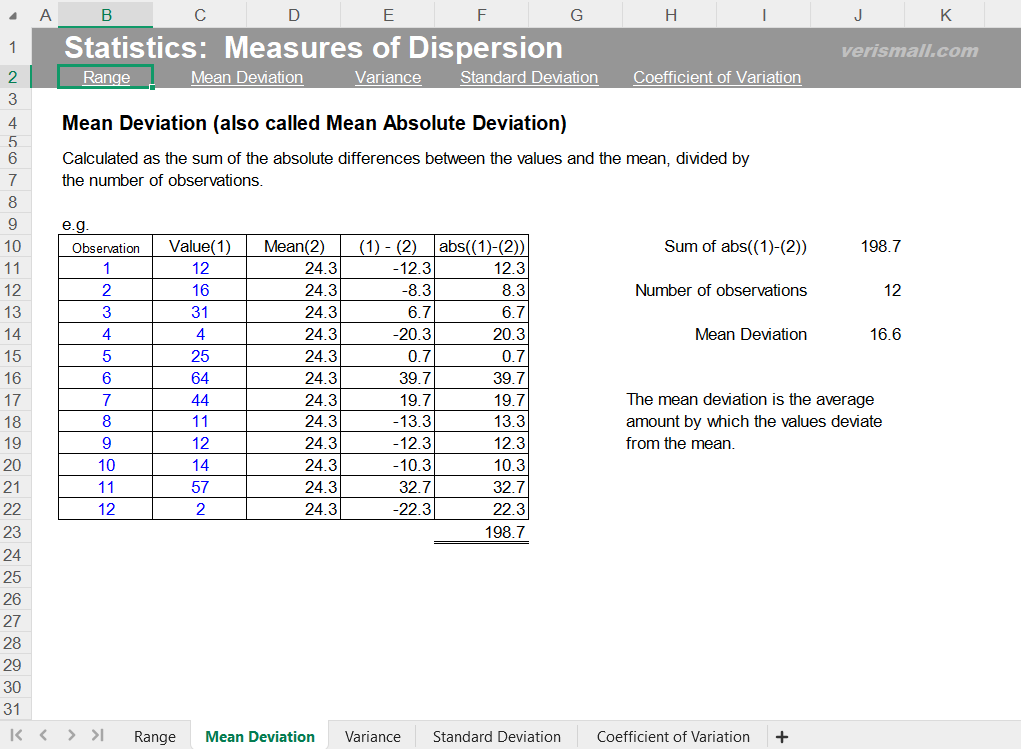The height and width of the screenshot is (749, 1021).
Task: Click the previous sheet arrow
Action: point(42,736)
